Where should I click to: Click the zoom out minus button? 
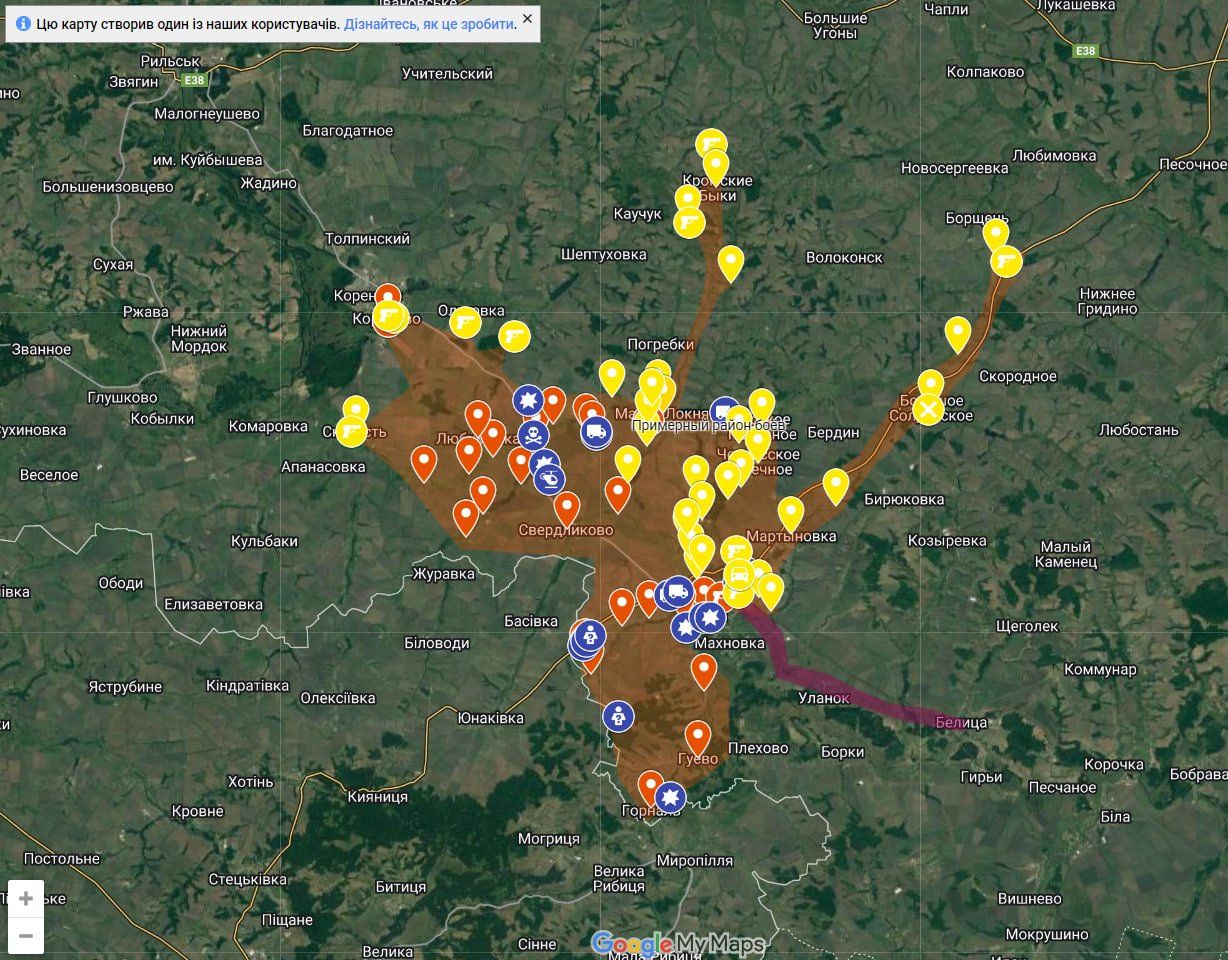tap(26, 936)
